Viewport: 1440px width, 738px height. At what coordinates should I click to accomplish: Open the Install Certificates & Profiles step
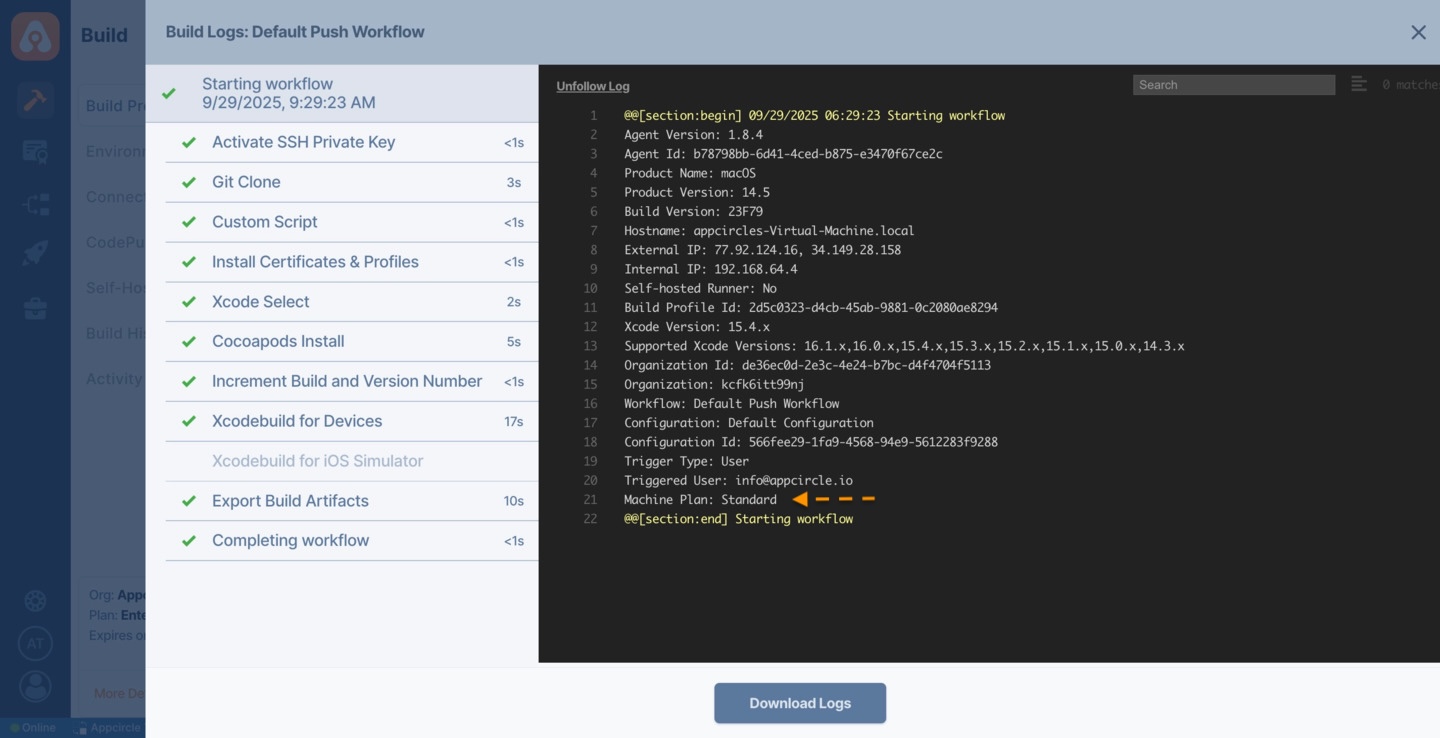pyautogui.click(x=315, y=262)
